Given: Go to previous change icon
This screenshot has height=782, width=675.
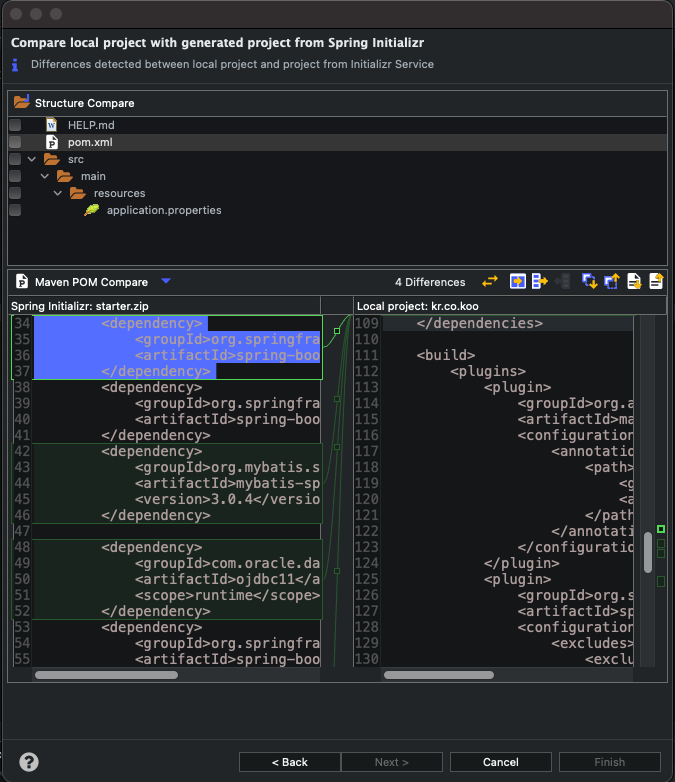Looking at the screenshot, I should pos(656,281).
